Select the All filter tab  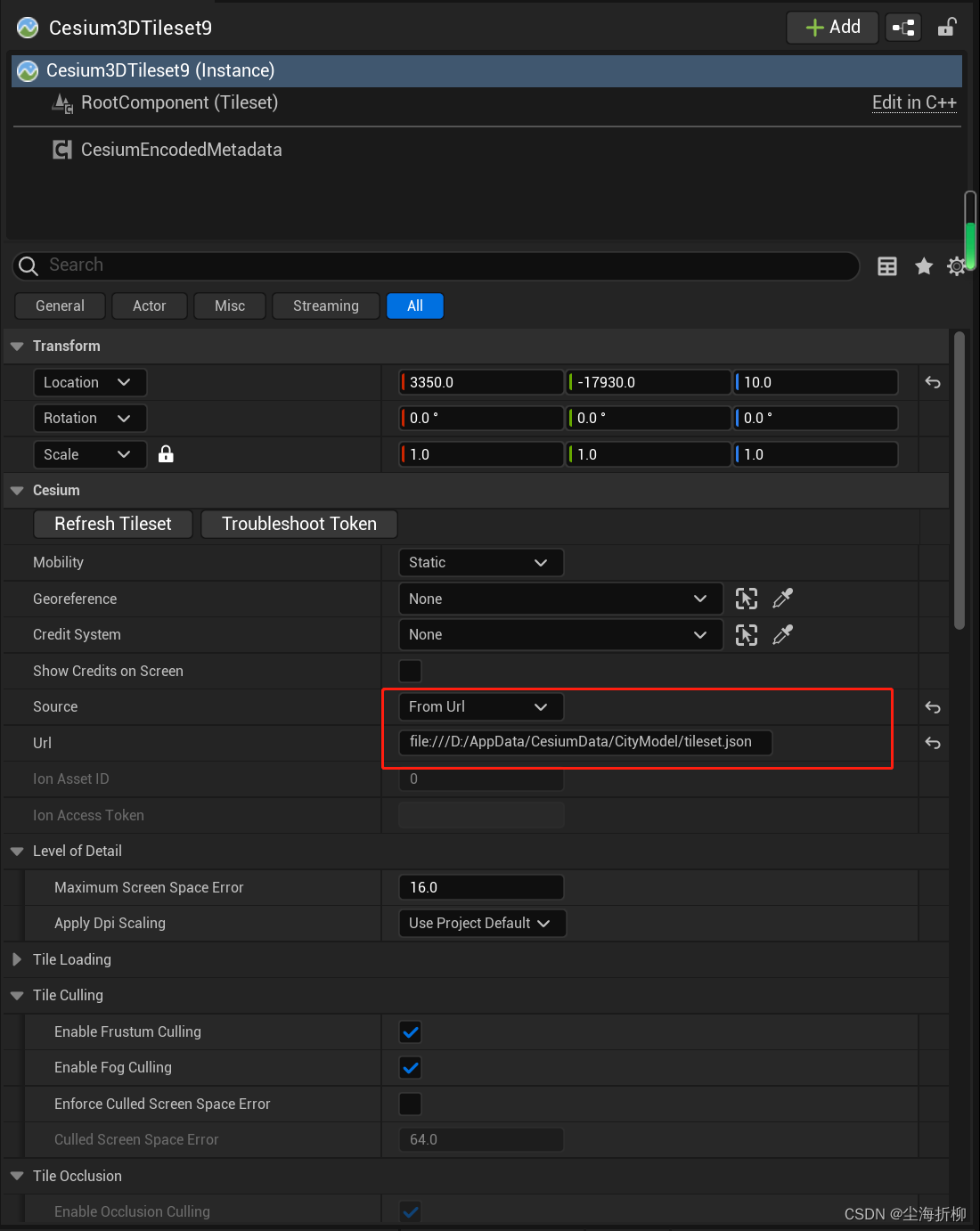pyautogui.click(x=415, y=306)
